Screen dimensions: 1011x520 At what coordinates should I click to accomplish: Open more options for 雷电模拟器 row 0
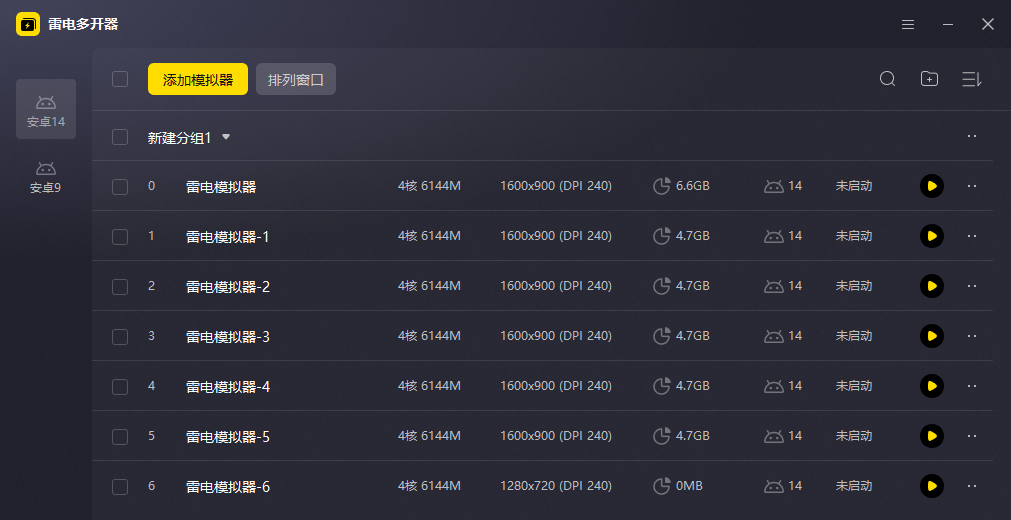pos(972,186)
